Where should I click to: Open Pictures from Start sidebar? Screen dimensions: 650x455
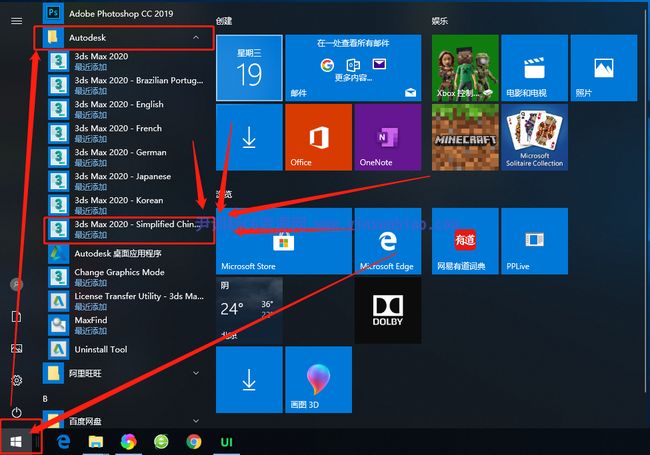point(17,349)
